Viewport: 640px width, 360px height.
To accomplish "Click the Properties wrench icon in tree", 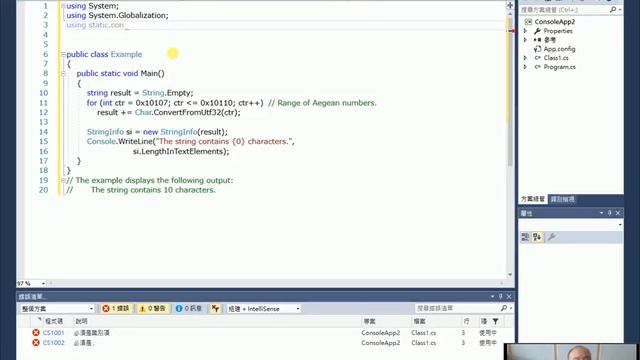I will 538,31.
